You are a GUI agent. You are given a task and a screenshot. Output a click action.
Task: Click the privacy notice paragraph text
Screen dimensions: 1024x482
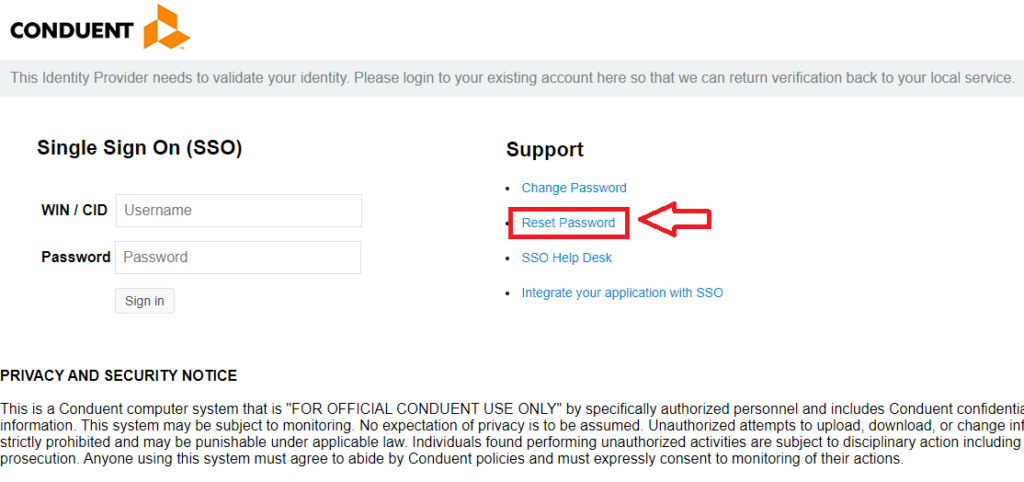tap(512, 434)
